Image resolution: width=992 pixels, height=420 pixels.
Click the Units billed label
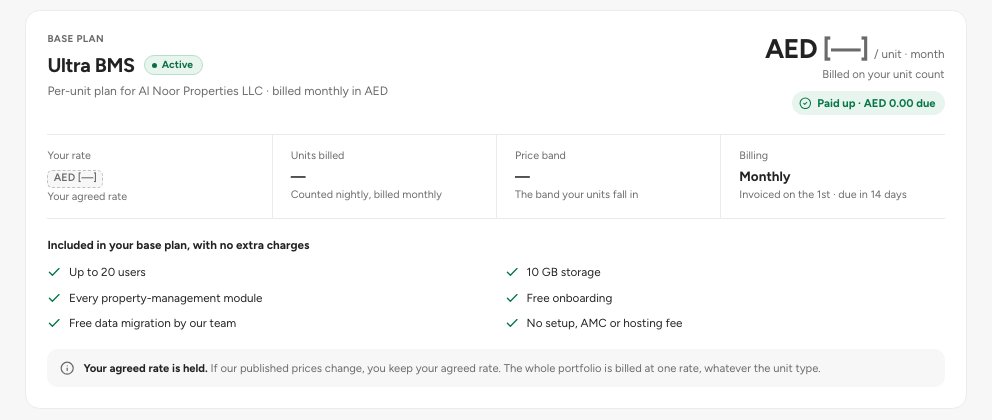[318, 156]
